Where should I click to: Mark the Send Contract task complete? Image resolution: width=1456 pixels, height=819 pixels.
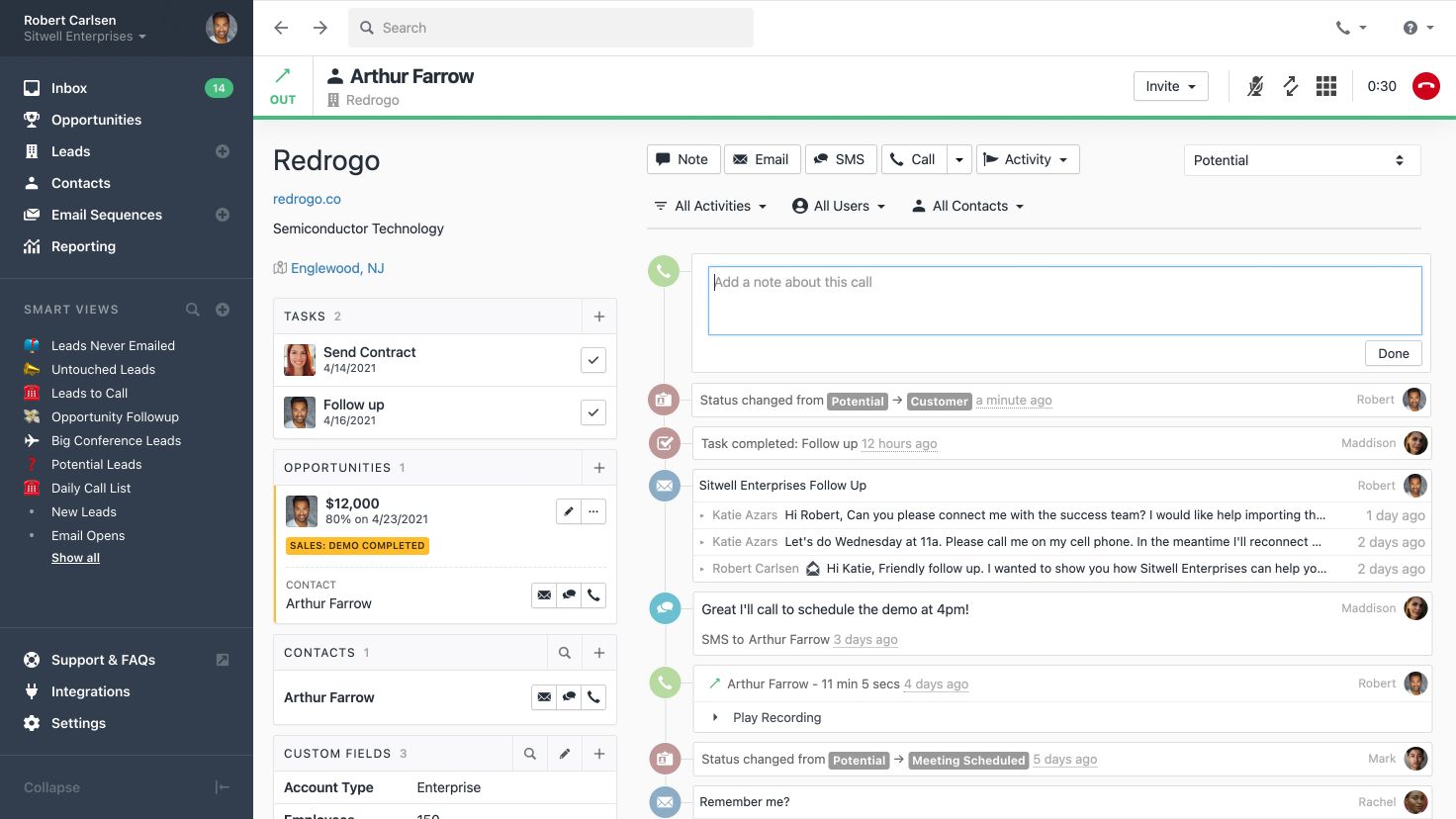point(592,360)
